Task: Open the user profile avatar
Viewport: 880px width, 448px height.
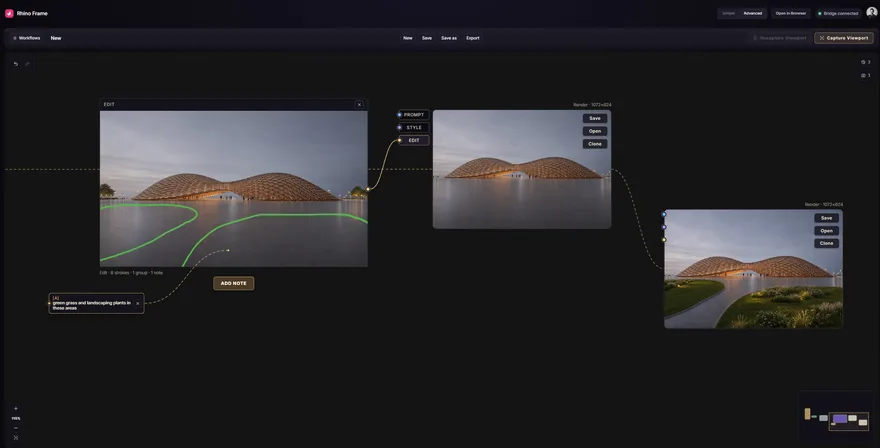Action: [x=872, y=13]
